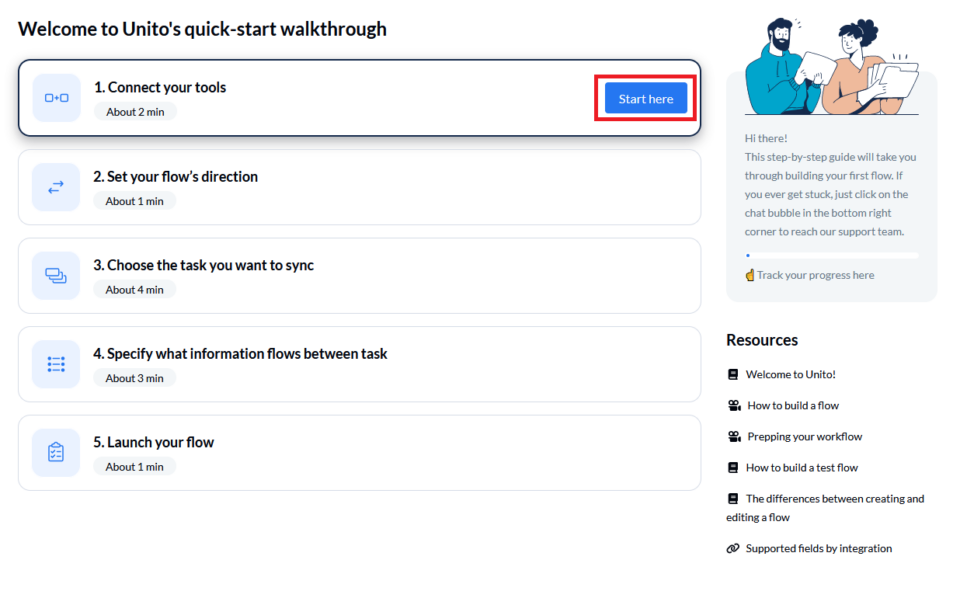Click the link icon beside Supported fields
The height and width of the screenshot is (598, 960).
(x=733, y=549)
